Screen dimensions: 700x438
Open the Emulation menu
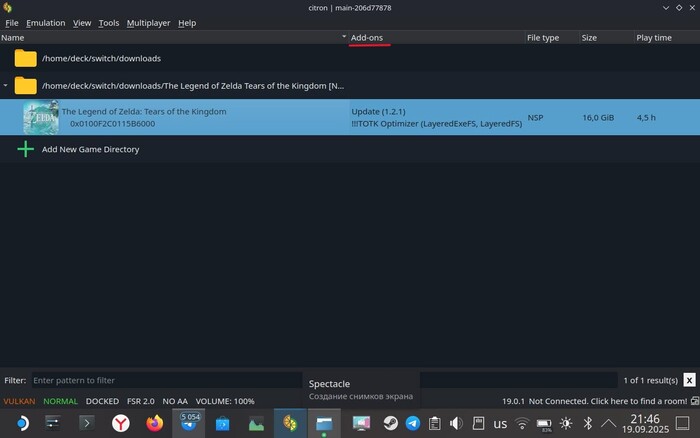click(46, 23)
